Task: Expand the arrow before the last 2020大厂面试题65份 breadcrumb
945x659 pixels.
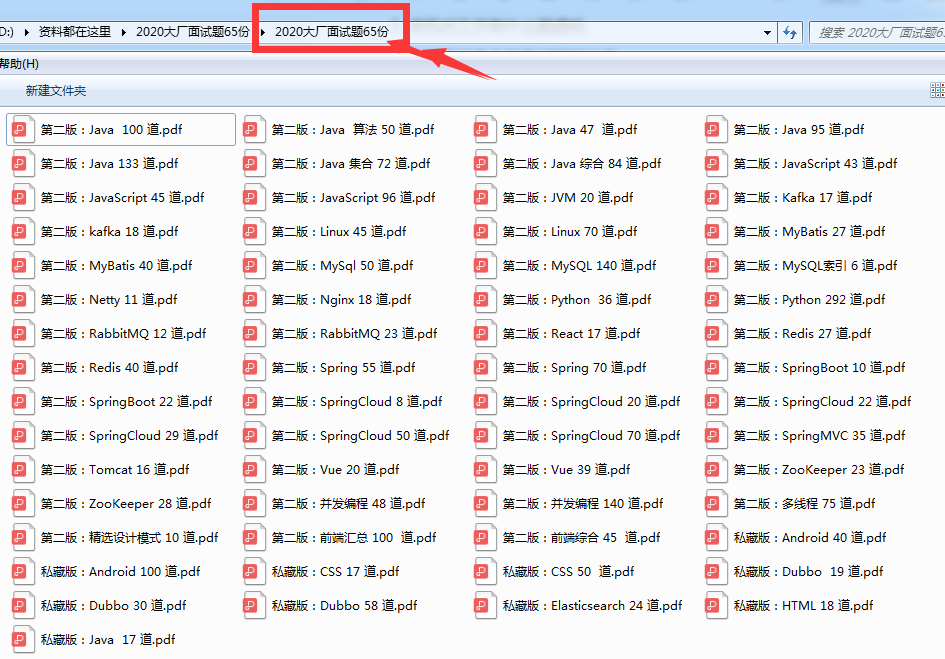Action: point(263,32)
